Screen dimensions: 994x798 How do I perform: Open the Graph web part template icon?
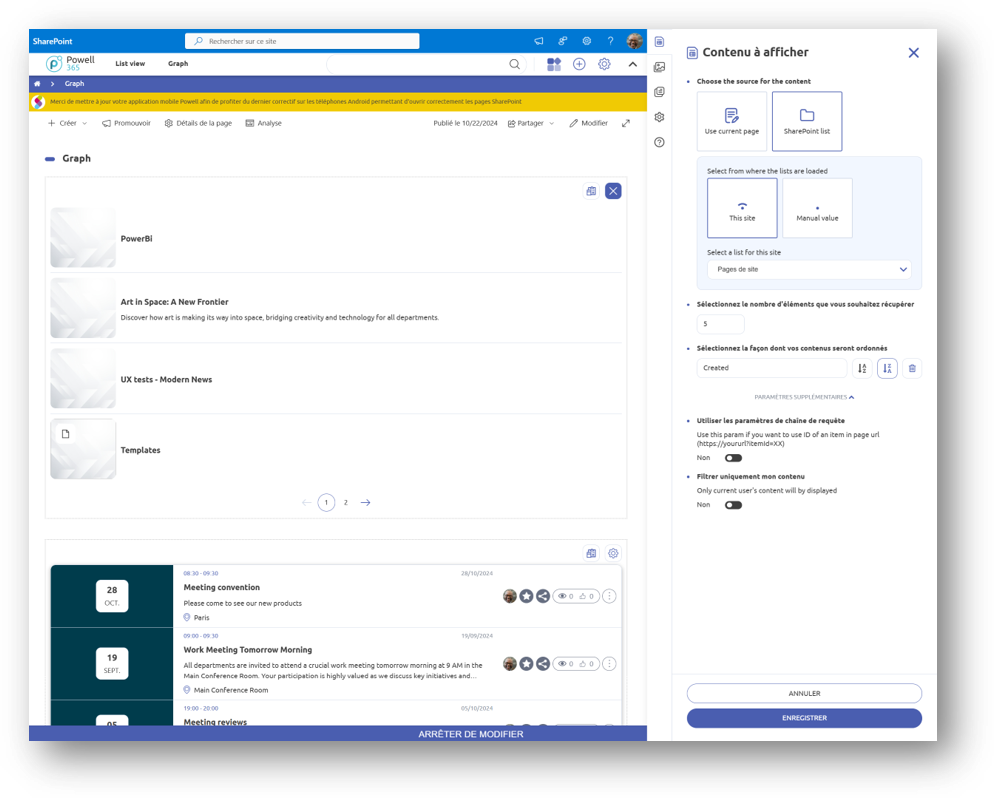[x=591, y=191]
